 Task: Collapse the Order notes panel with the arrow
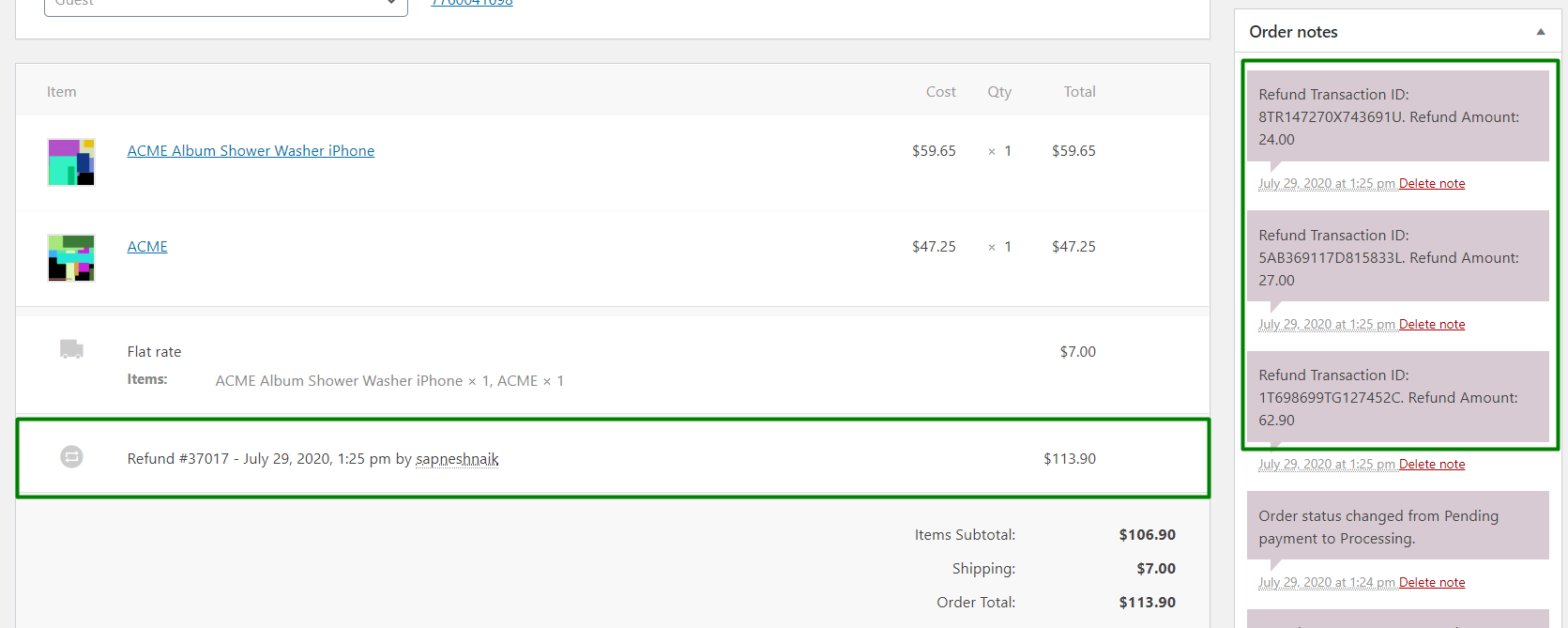pyautogui.click(x=1540, y=32)
